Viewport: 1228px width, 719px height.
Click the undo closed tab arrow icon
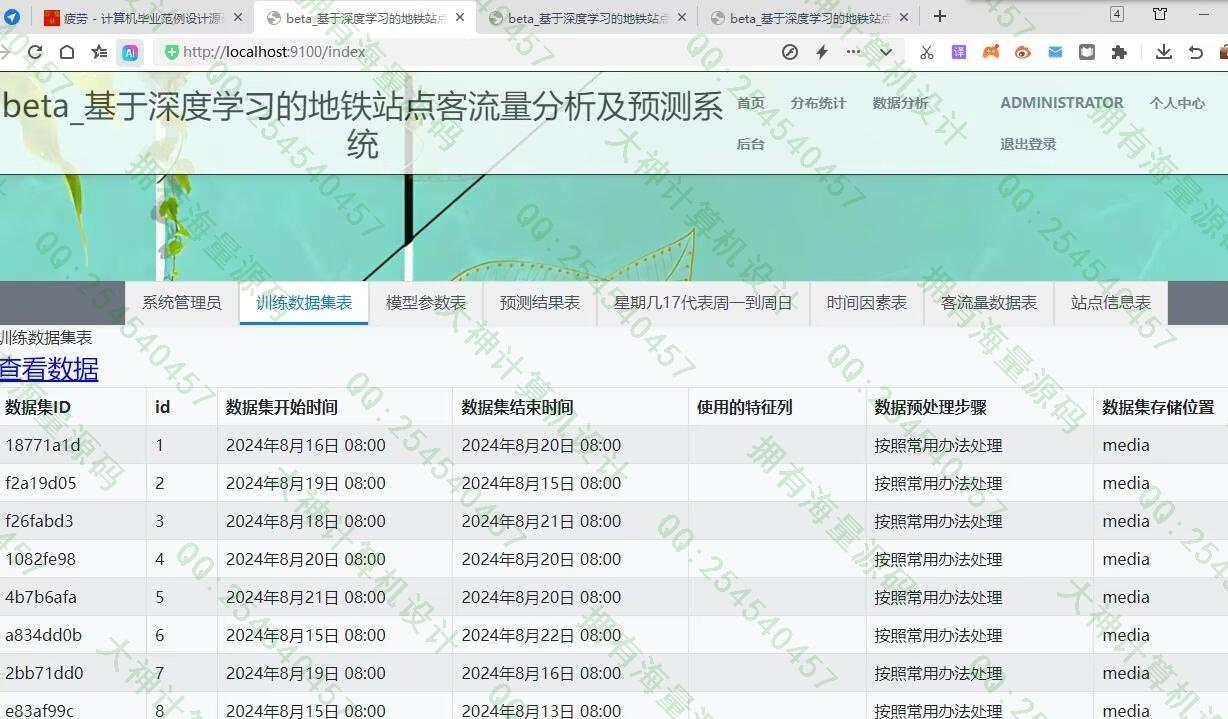tap(1196, 52)
